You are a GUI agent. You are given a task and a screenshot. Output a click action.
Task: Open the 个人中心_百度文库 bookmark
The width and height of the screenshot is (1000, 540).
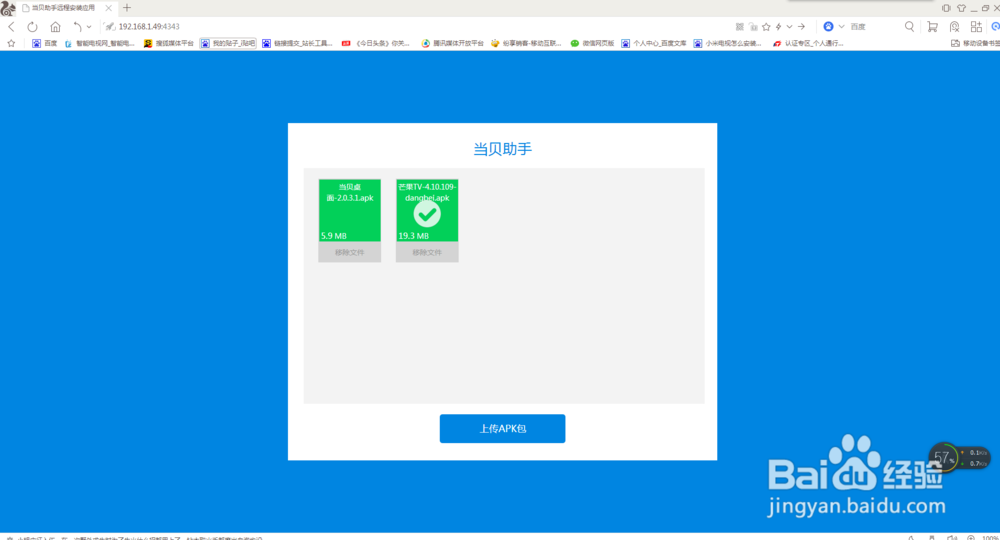point(654,43)
